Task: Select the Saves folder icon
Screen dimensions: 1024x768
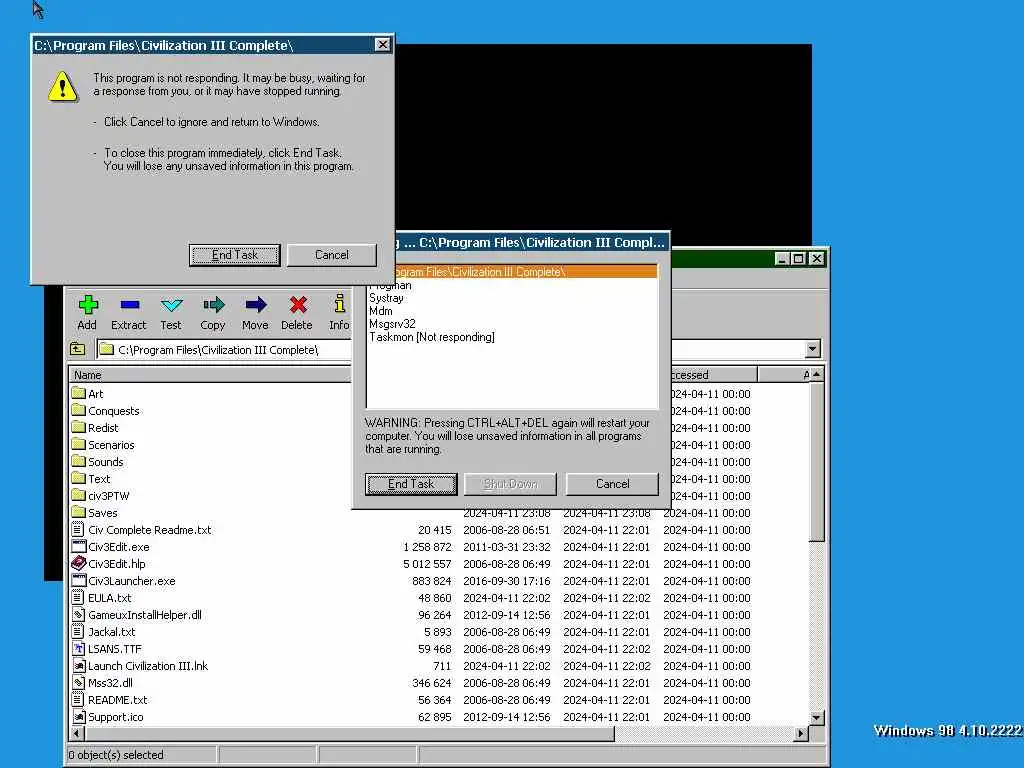Action: [x=78, y=512]
